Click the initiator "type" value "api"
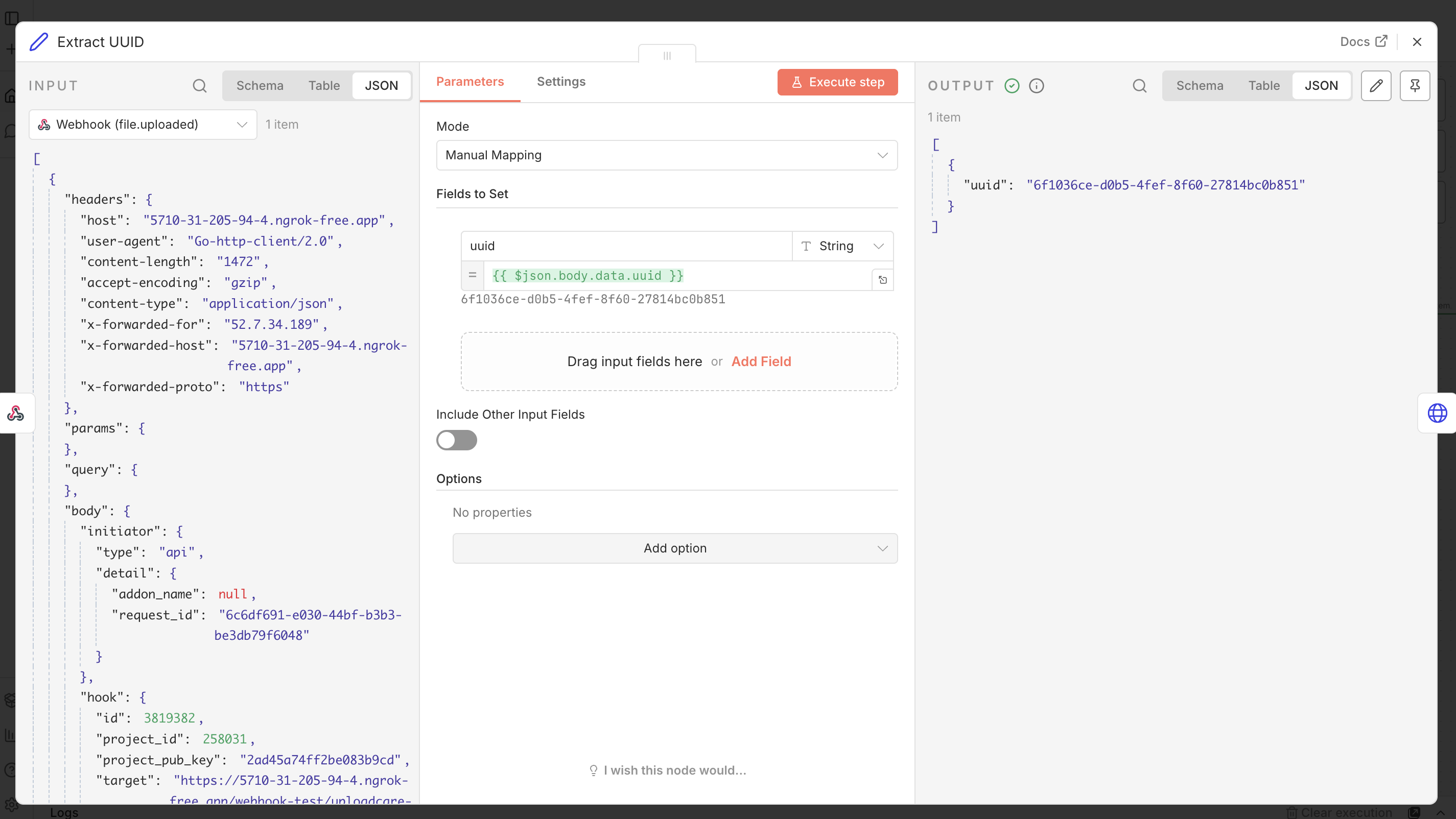The image size is (1456, 819). tap(177, 552)
